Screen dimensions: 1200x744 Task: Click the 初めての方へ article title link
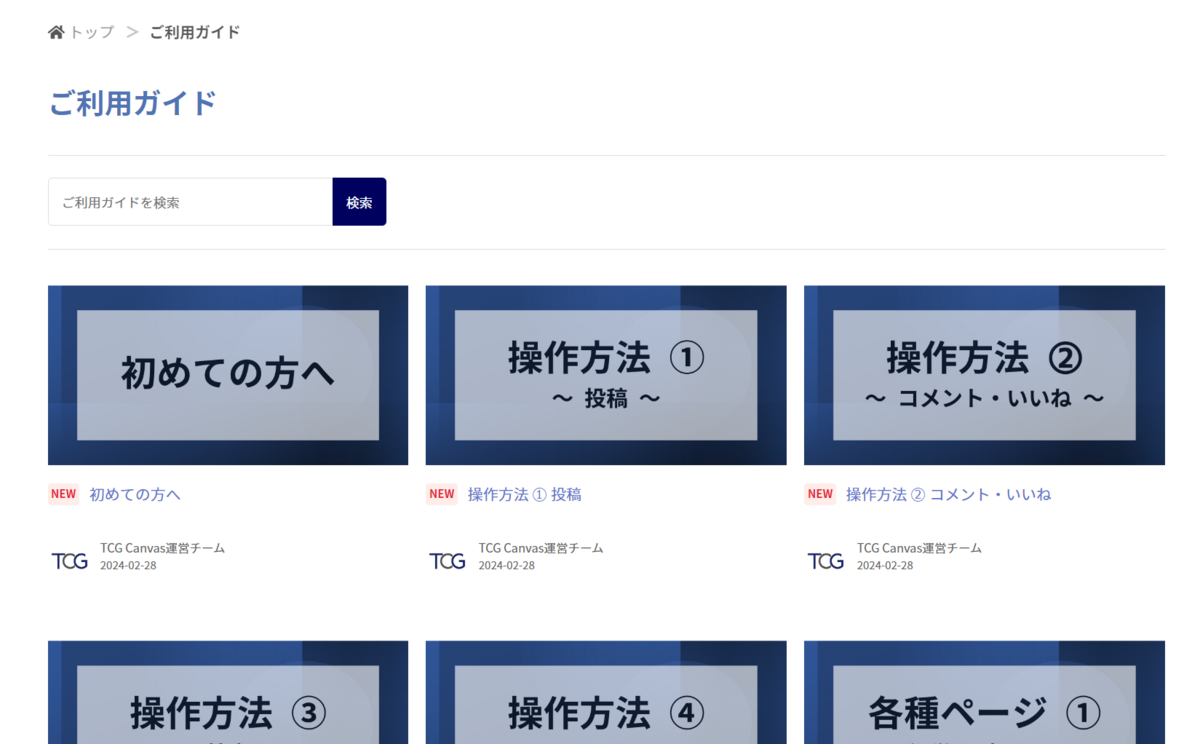(135, 494)
